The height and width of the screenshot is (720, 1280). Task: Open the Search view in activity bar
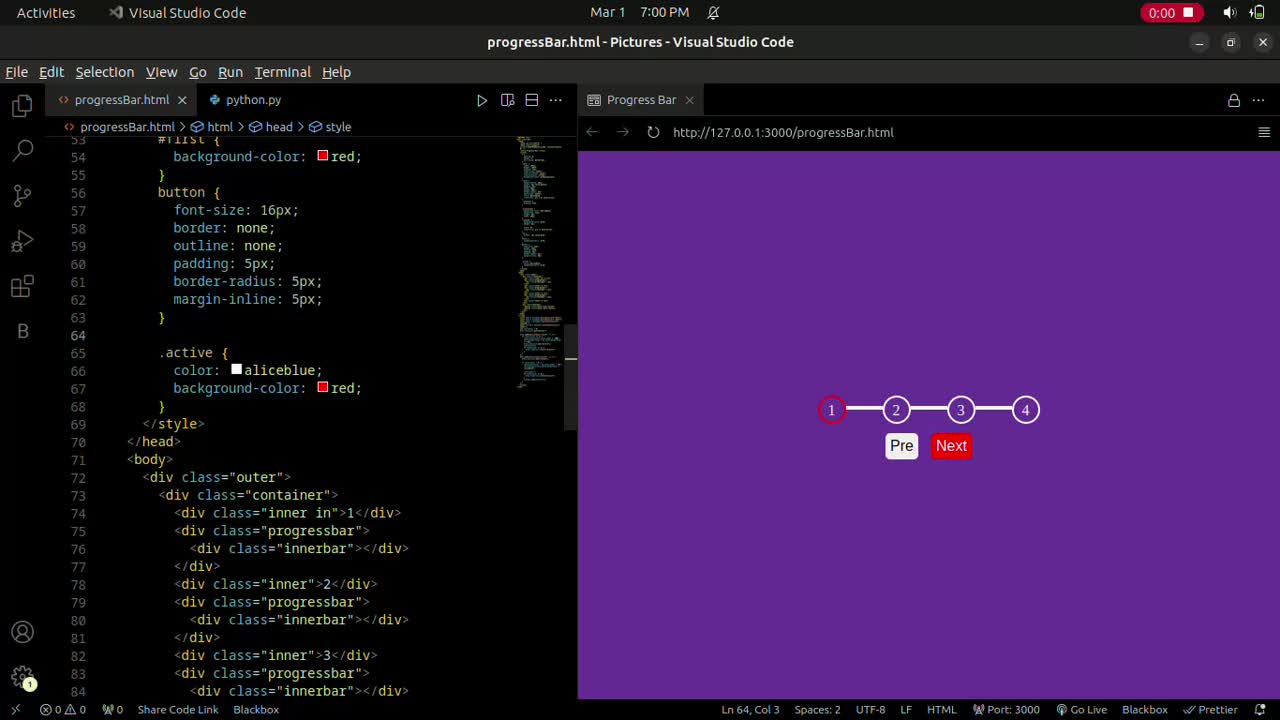(22, 150)
